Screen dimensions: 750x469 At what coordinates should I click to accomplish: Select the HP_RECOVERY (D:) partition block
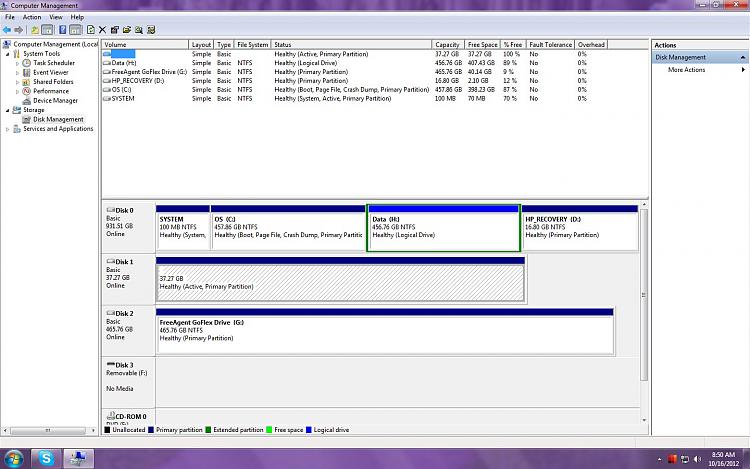tap(580, 228)
